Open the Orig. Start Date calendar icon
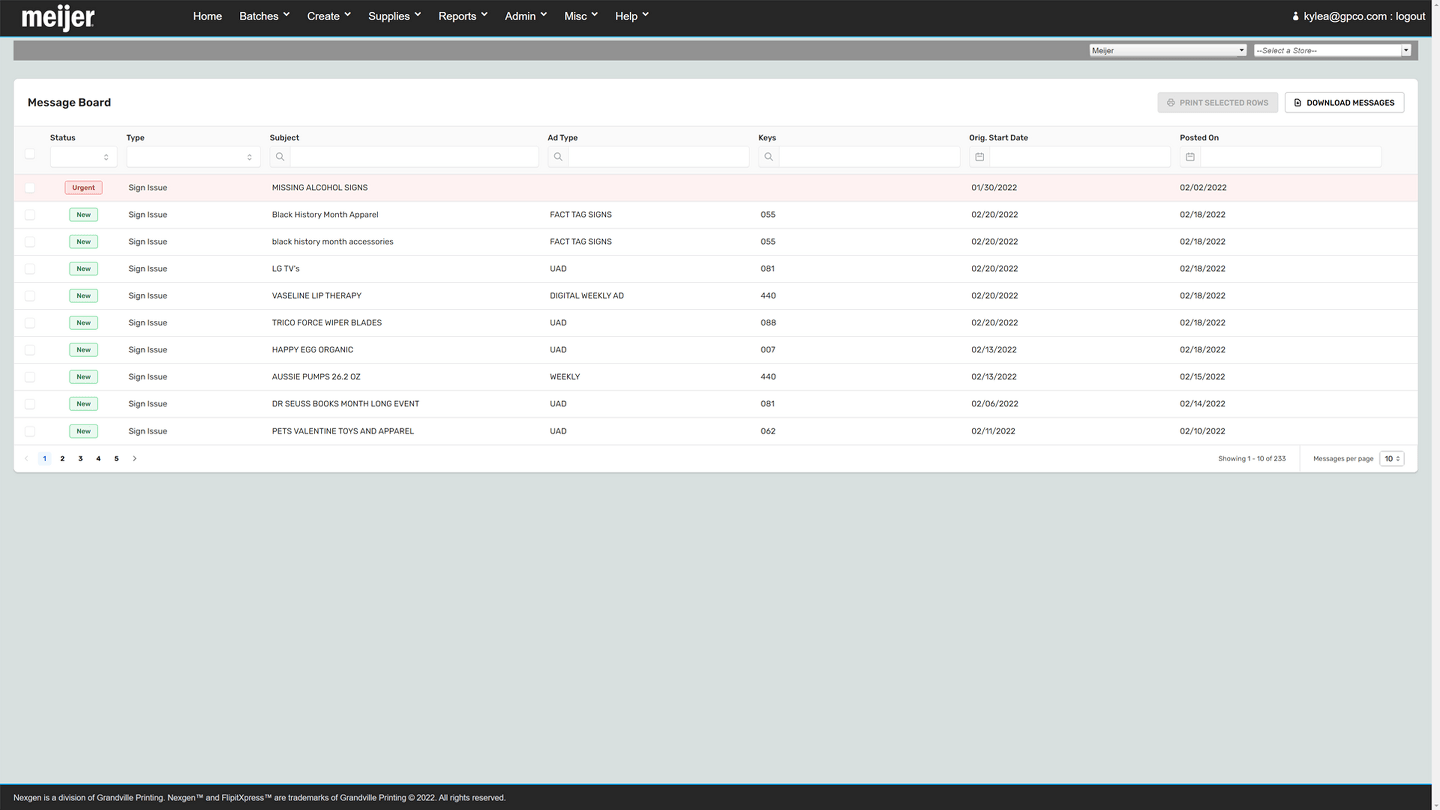The image size is (1440, 810). (979, 157)
